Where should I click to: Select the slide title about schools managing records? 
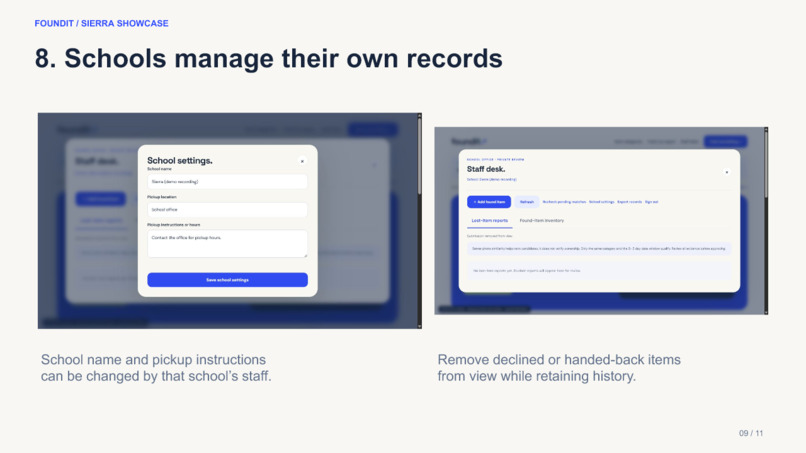pos(268,58)
